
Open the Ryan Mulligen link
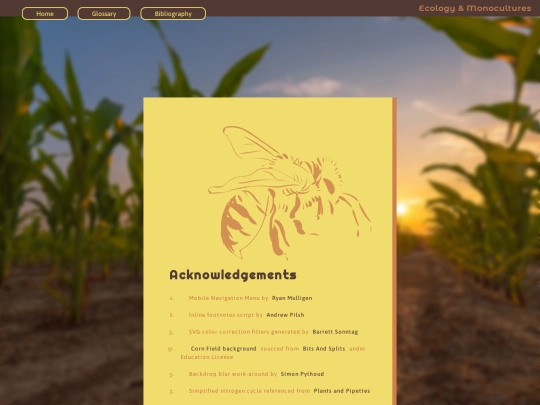292,298
